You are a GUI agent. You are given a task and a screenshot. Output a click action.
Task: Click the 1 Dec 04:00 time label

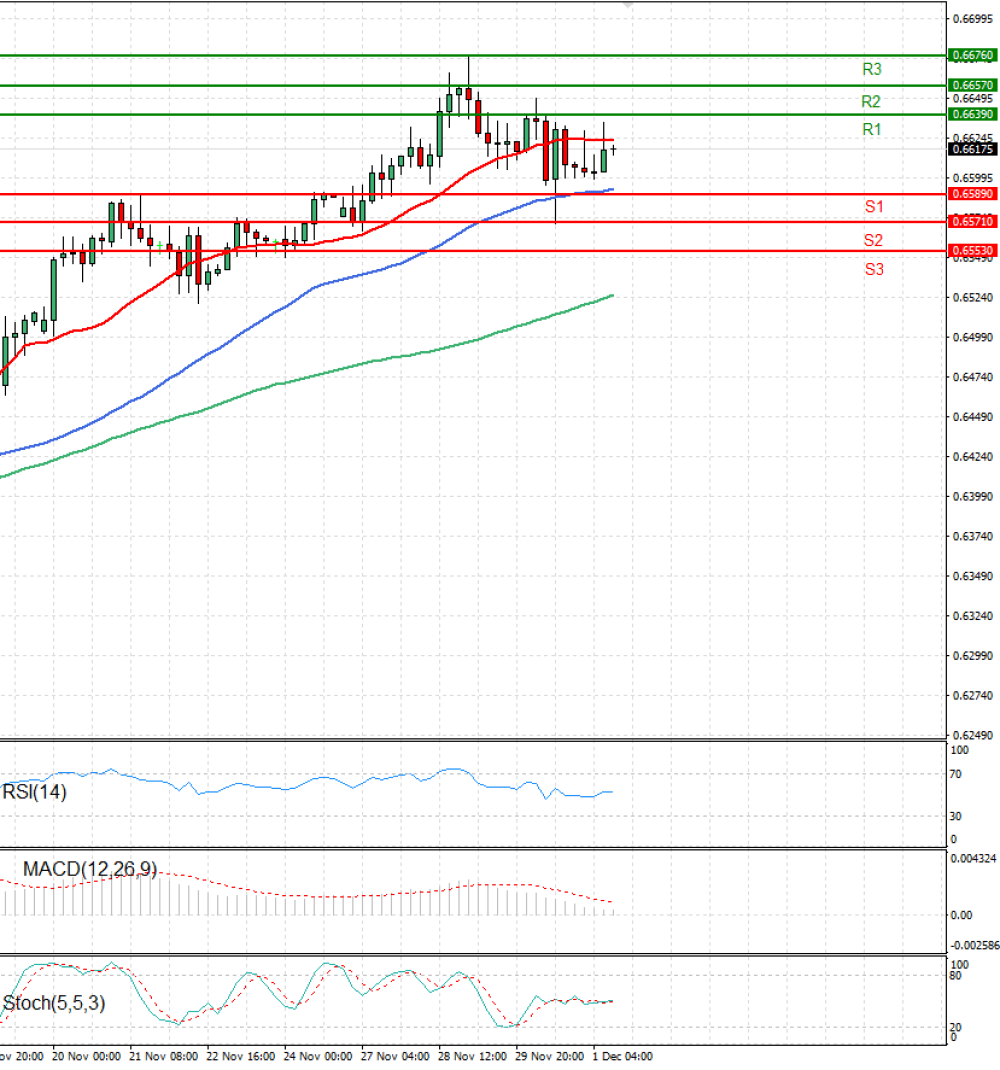pyautogui.click(x=623, y=1056)
